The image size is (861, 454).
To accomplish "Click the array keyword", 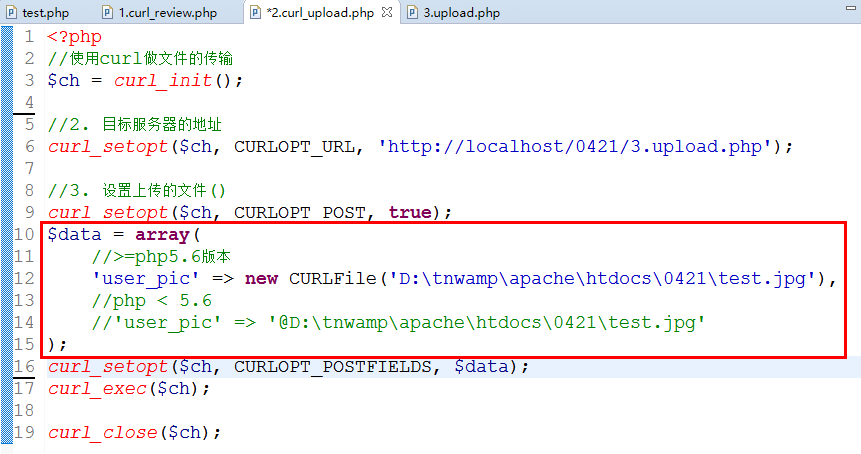I will coord(162,235).
